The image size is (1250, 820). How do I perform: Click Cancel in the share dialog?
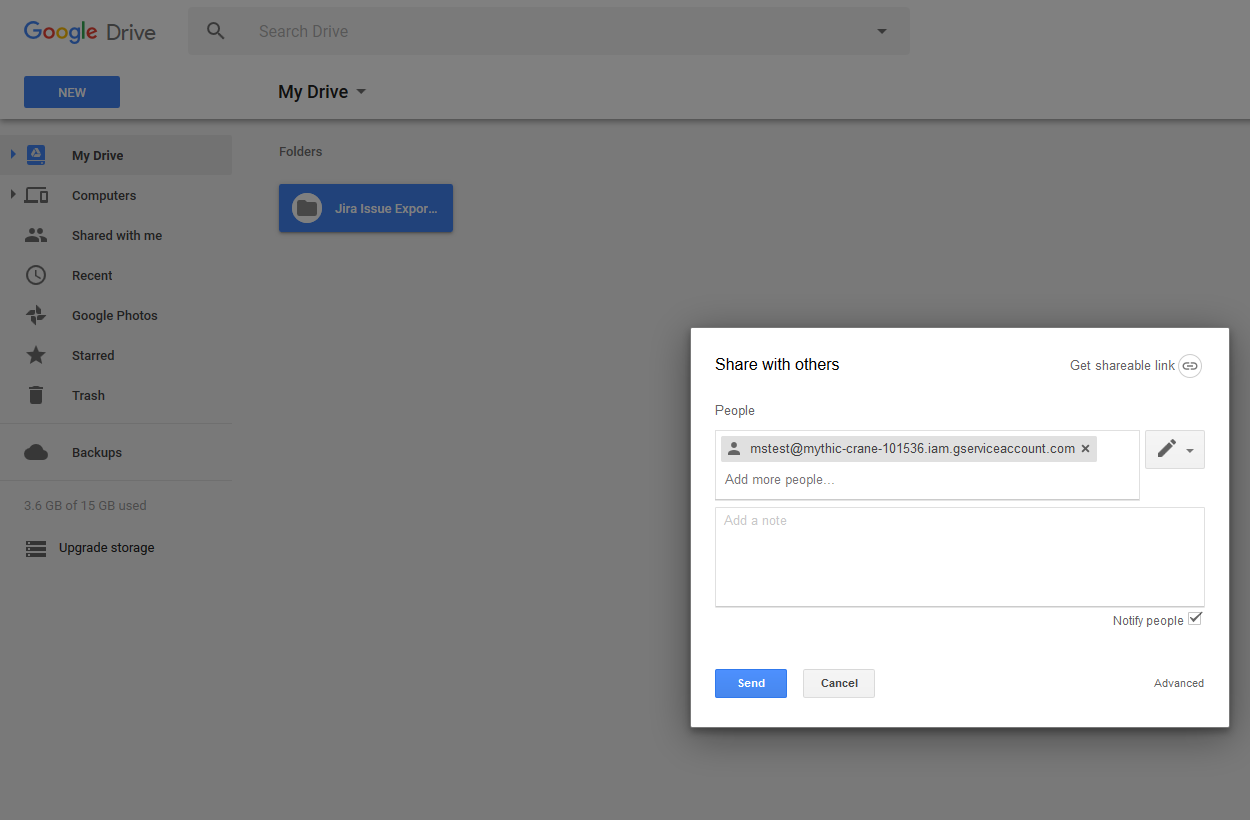click(838, 683)
